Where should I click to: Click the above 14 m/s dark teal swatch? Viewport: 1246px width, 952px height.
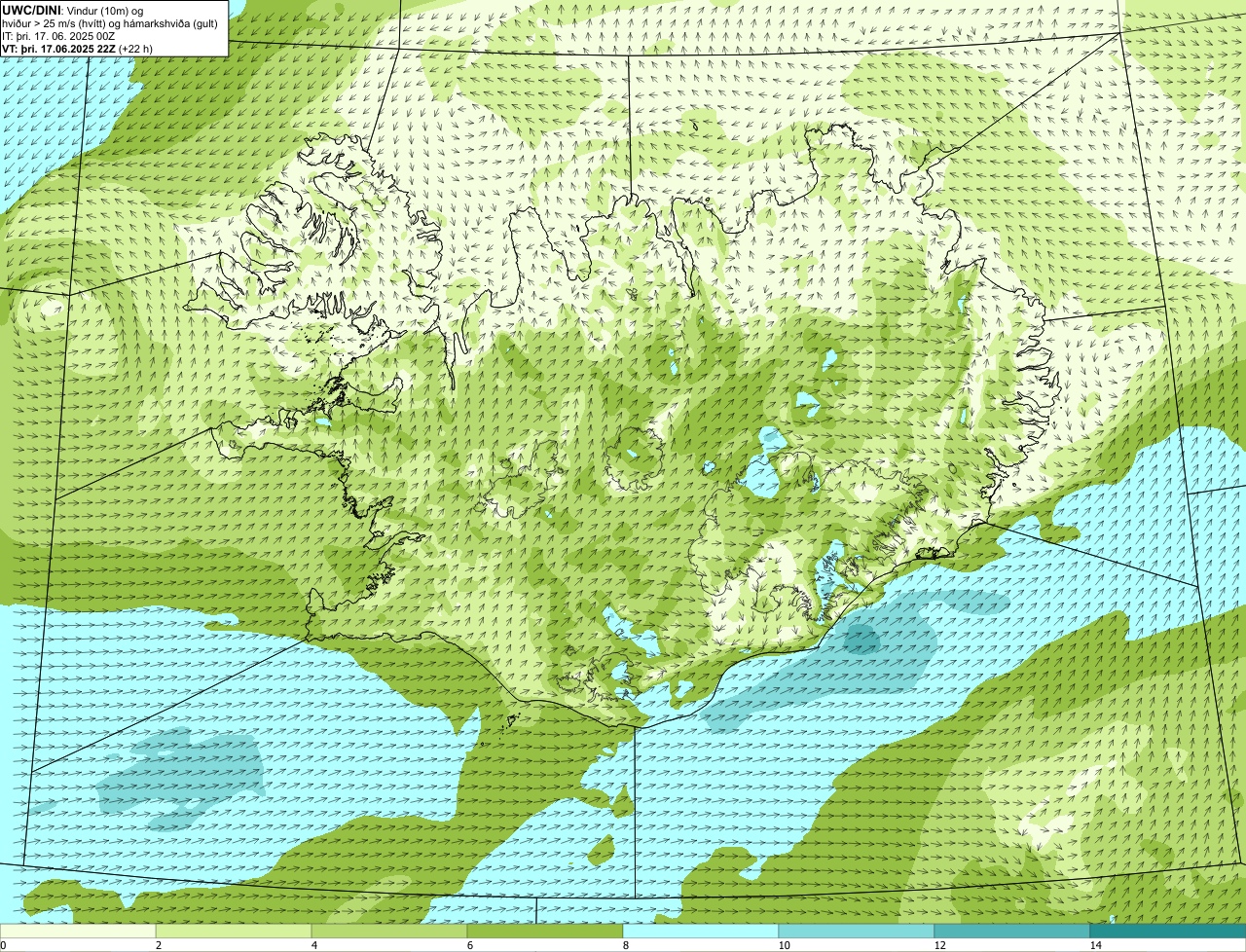pyautogui.click(x=1168, y=931)
